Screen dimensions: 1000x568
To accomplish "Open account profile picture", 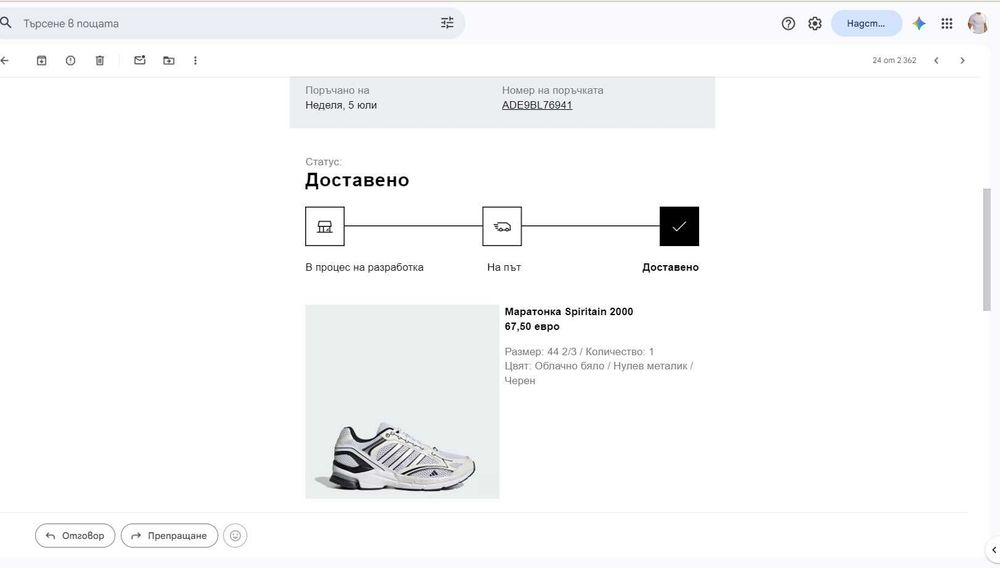I will [x=977, y=24].
